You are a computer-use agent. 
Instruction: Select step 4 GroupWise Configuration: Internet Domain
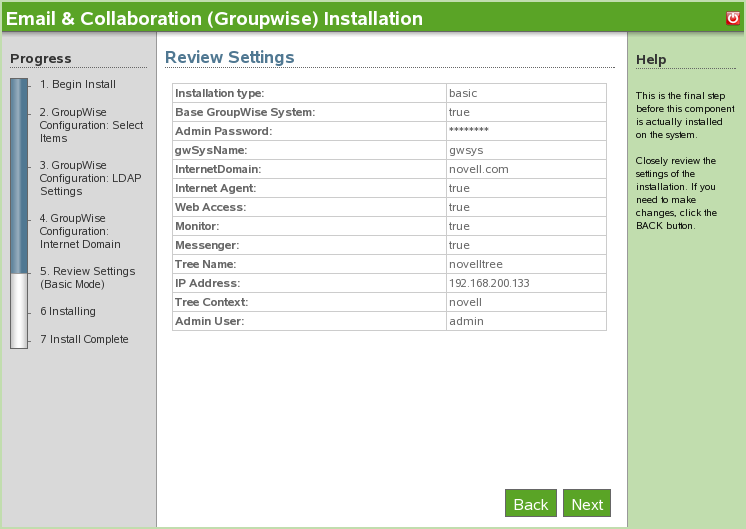pyautogui.click(x=80, y=231)
